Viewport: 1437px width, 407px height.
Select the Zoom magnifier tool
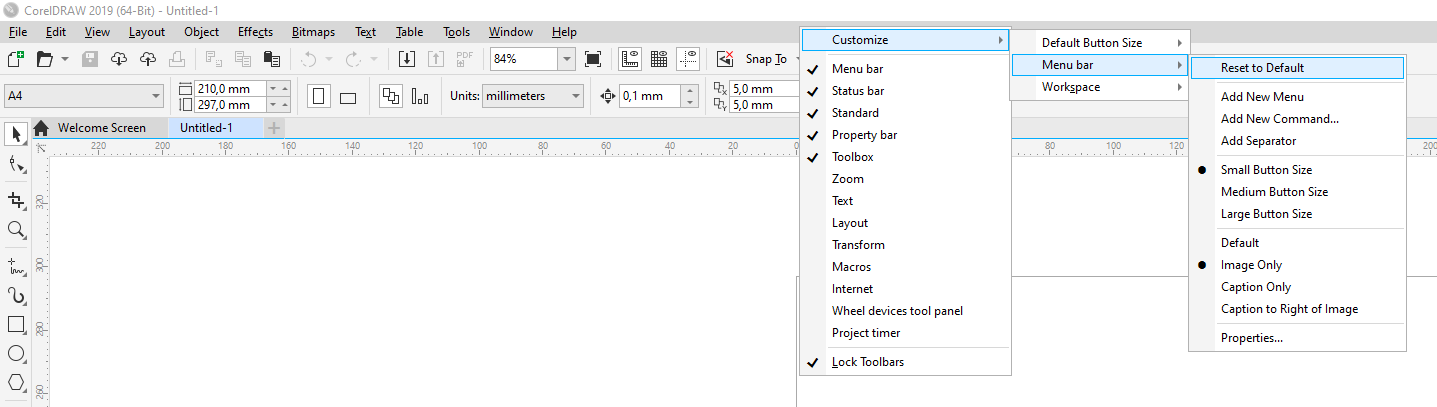tap(16, 230)
